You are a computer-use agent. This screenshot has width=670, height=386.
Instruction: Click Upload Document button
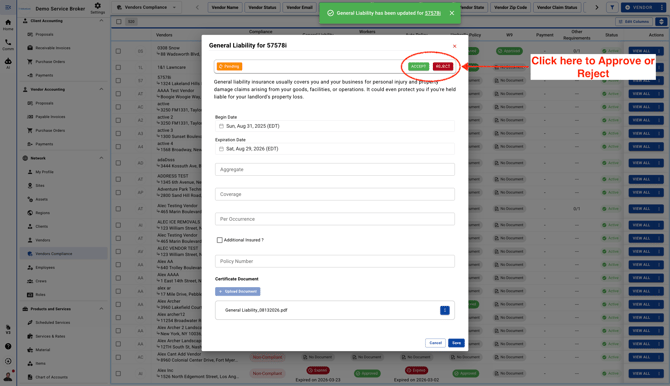[x=238, y=292]
